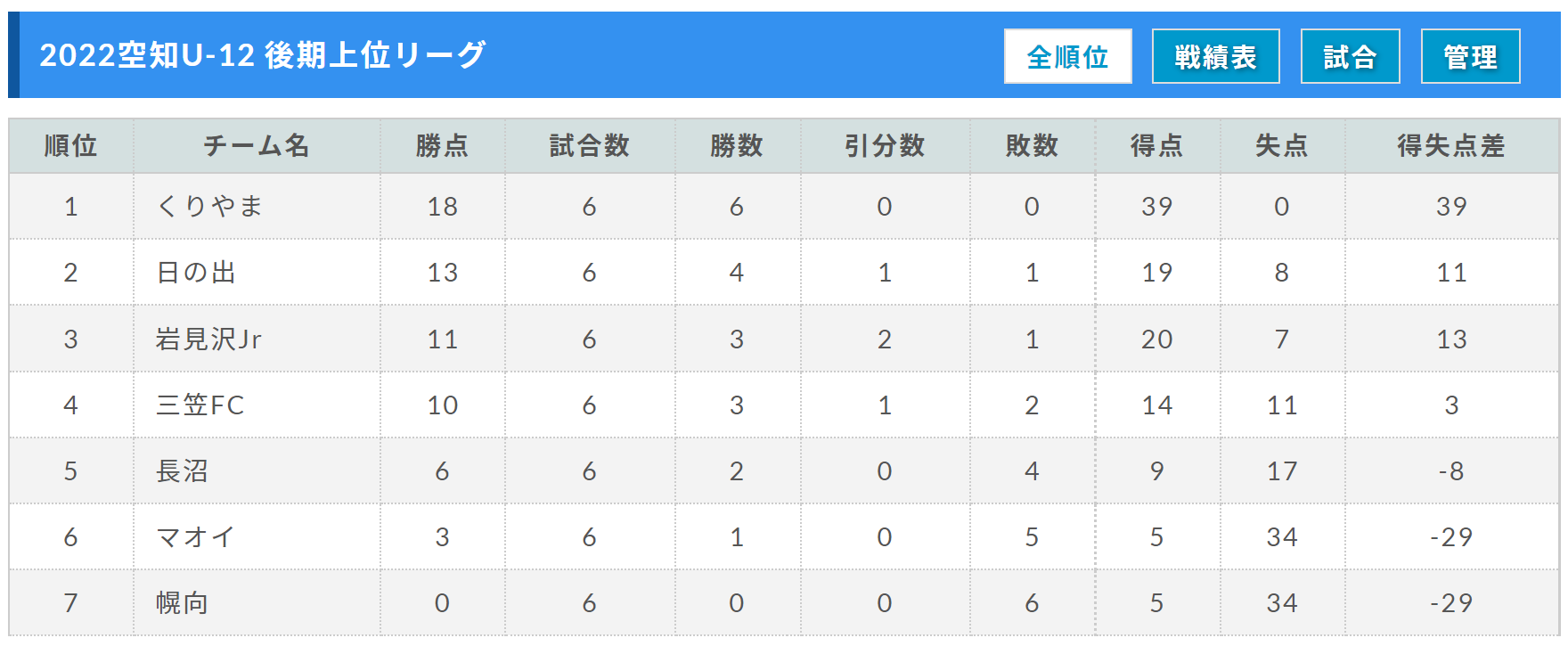
Task: Select the team 日の出
Action: pyautogui.click(x=196, y=272)
